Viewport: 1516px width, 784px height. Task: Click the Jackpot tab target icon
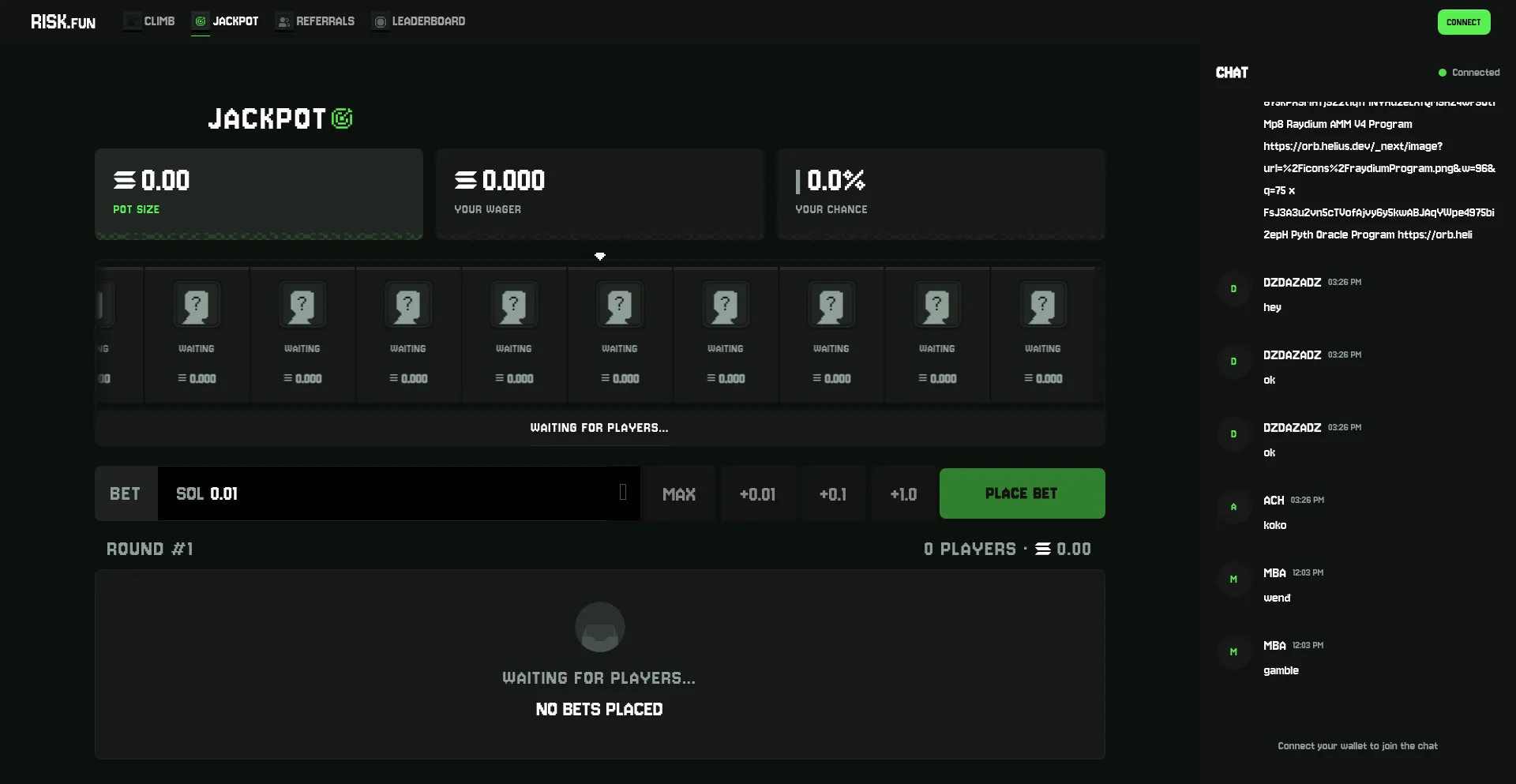[x=201, y=21]
